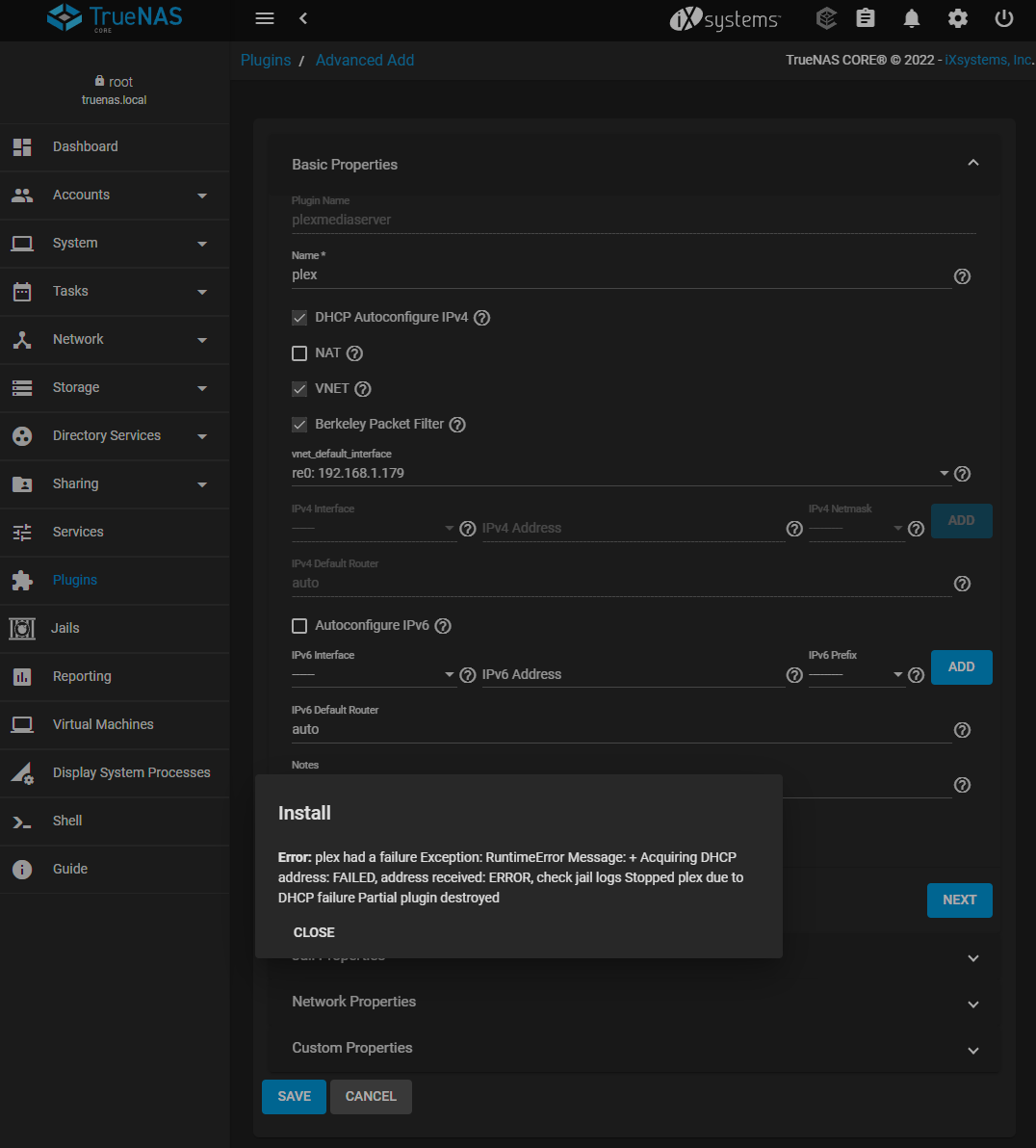This screenshot has width=1036, height=1148.
Task: Show help for IPv4 Interface
Action: 467,529
